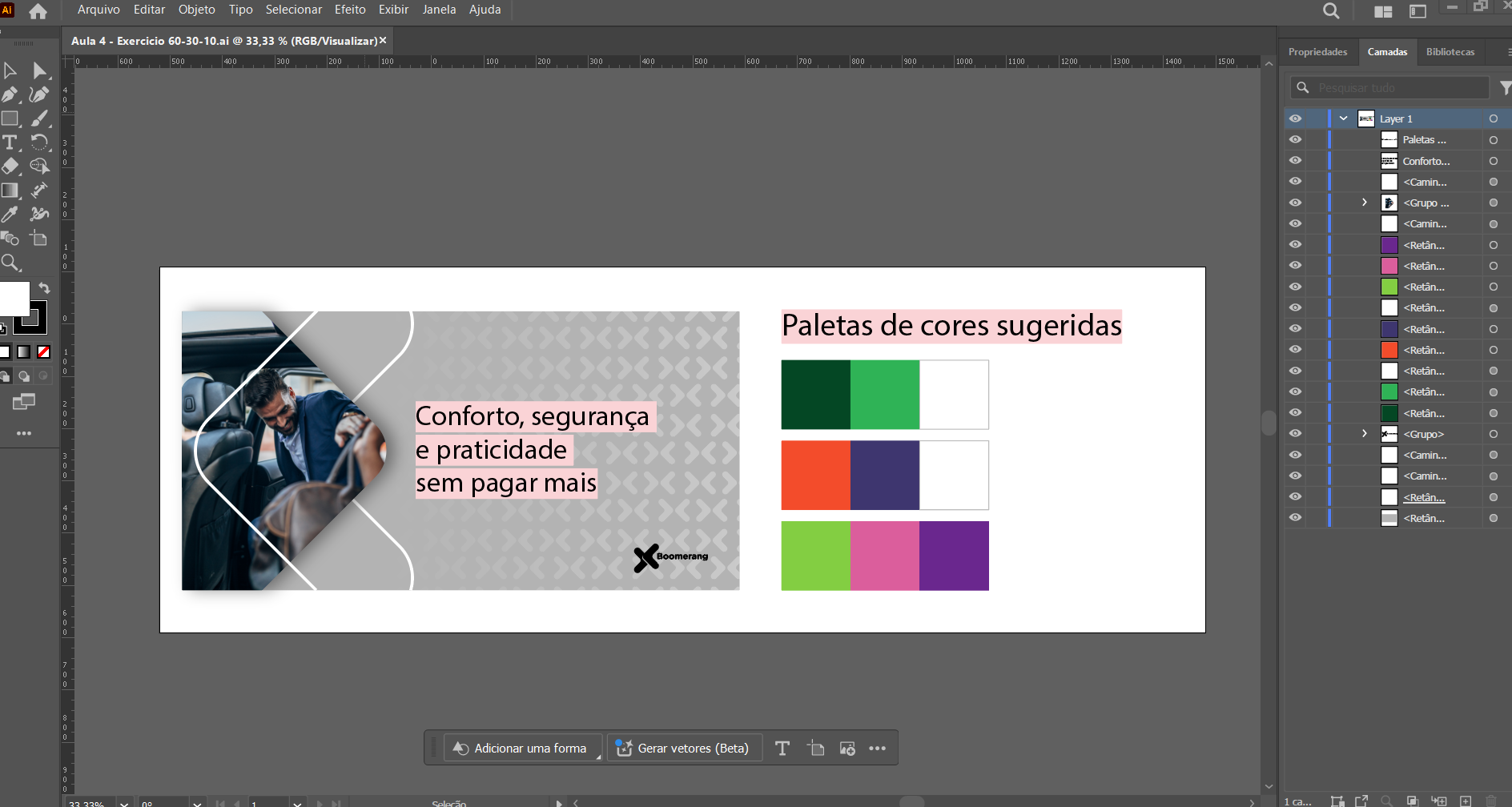Swap fill and stroke colors
This screenshot has height=807, width=1512.
coord(45,288)
